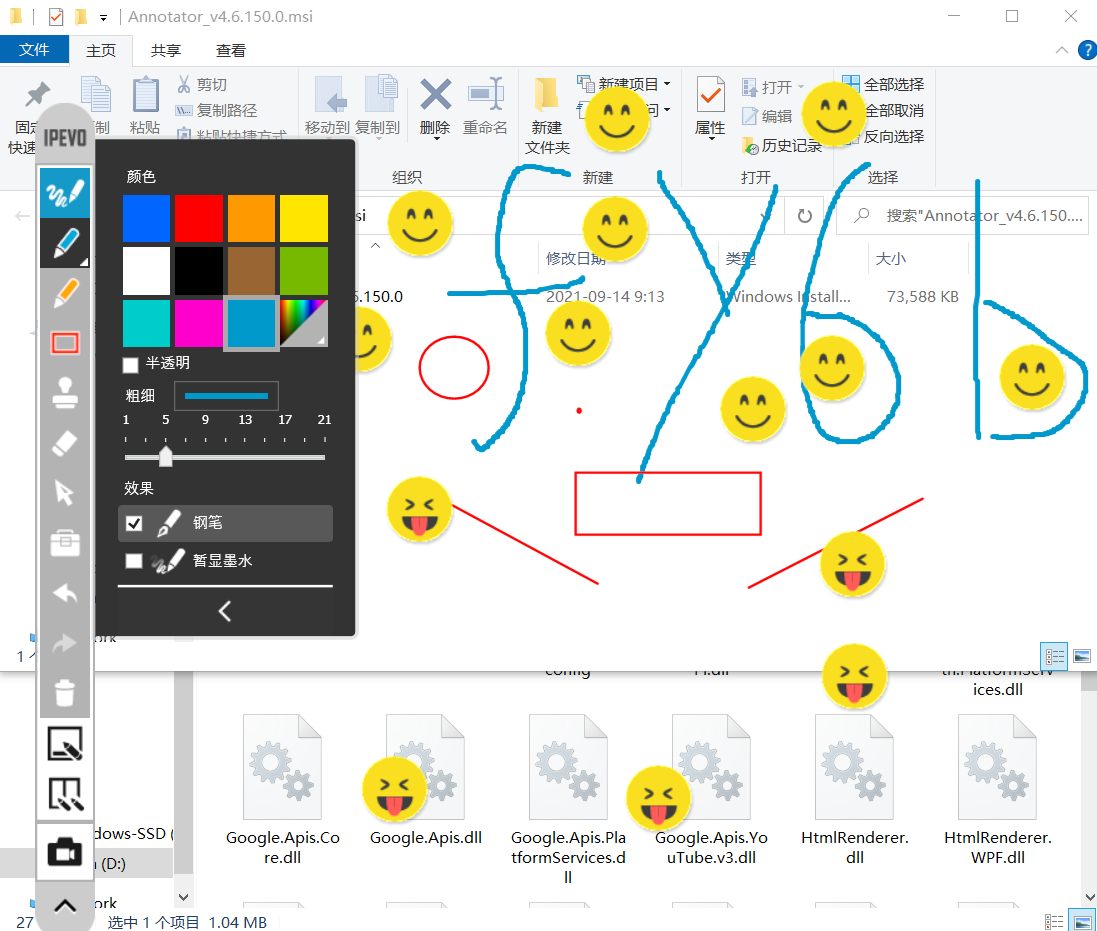Collapse the color panel with back chevron

pyautogui.click(x=225, y=611)
